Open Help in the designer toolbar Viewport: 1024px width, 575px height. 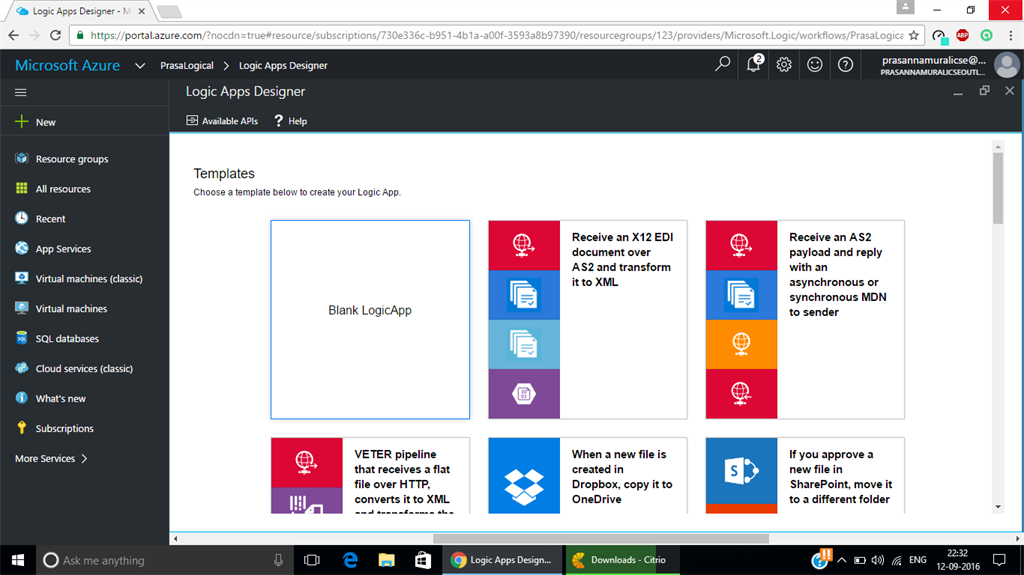(x=291, y=121)
